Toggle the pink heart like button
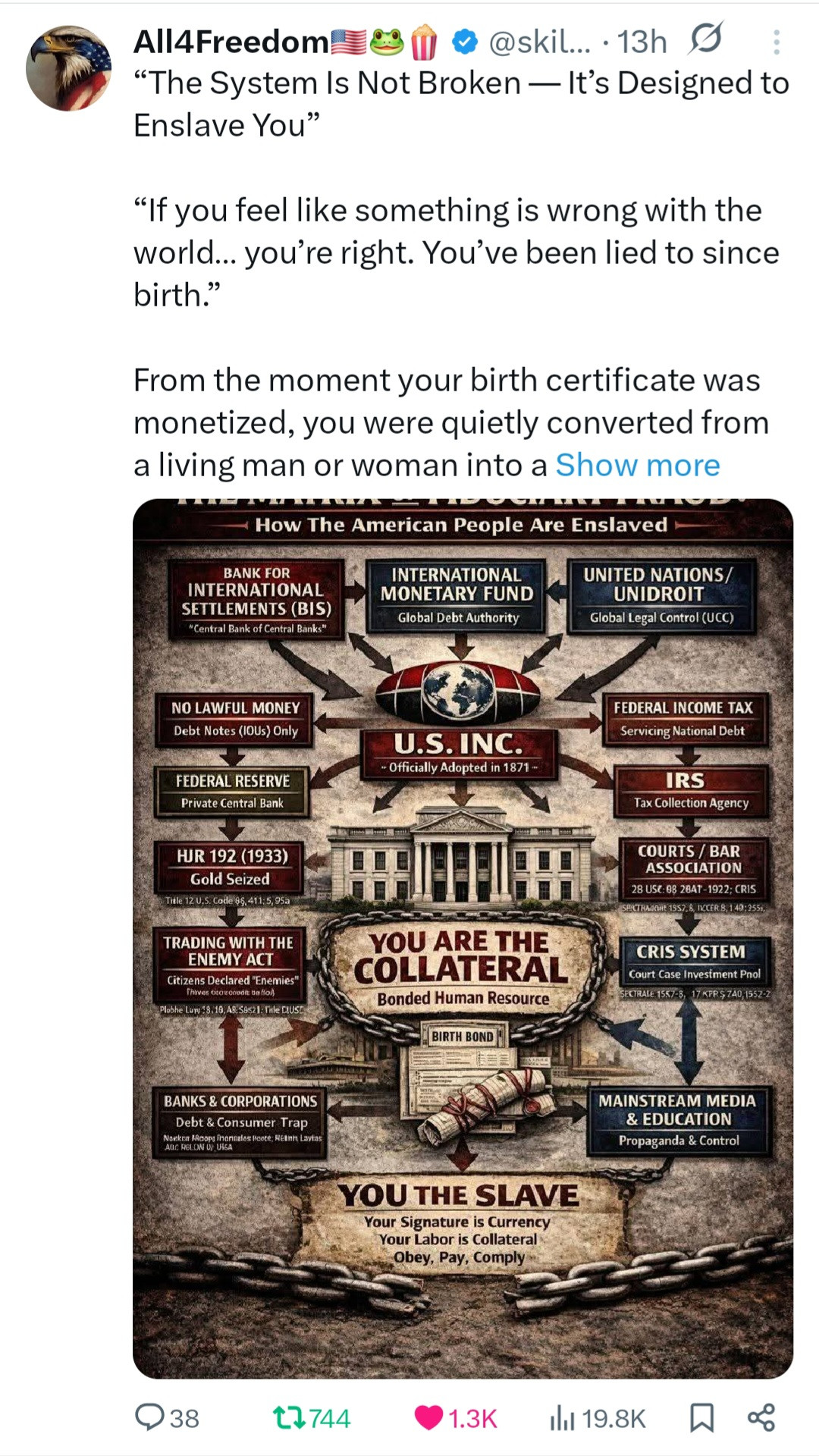The image size is (819, 1456). click(x=428, y=1417)
